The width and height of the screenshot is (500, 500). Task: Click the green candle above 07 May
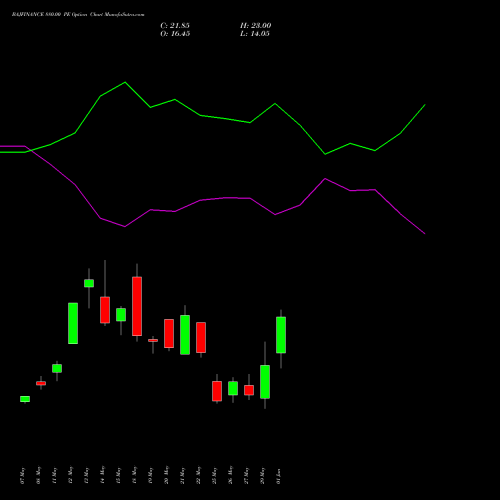[x=25, y=399]
